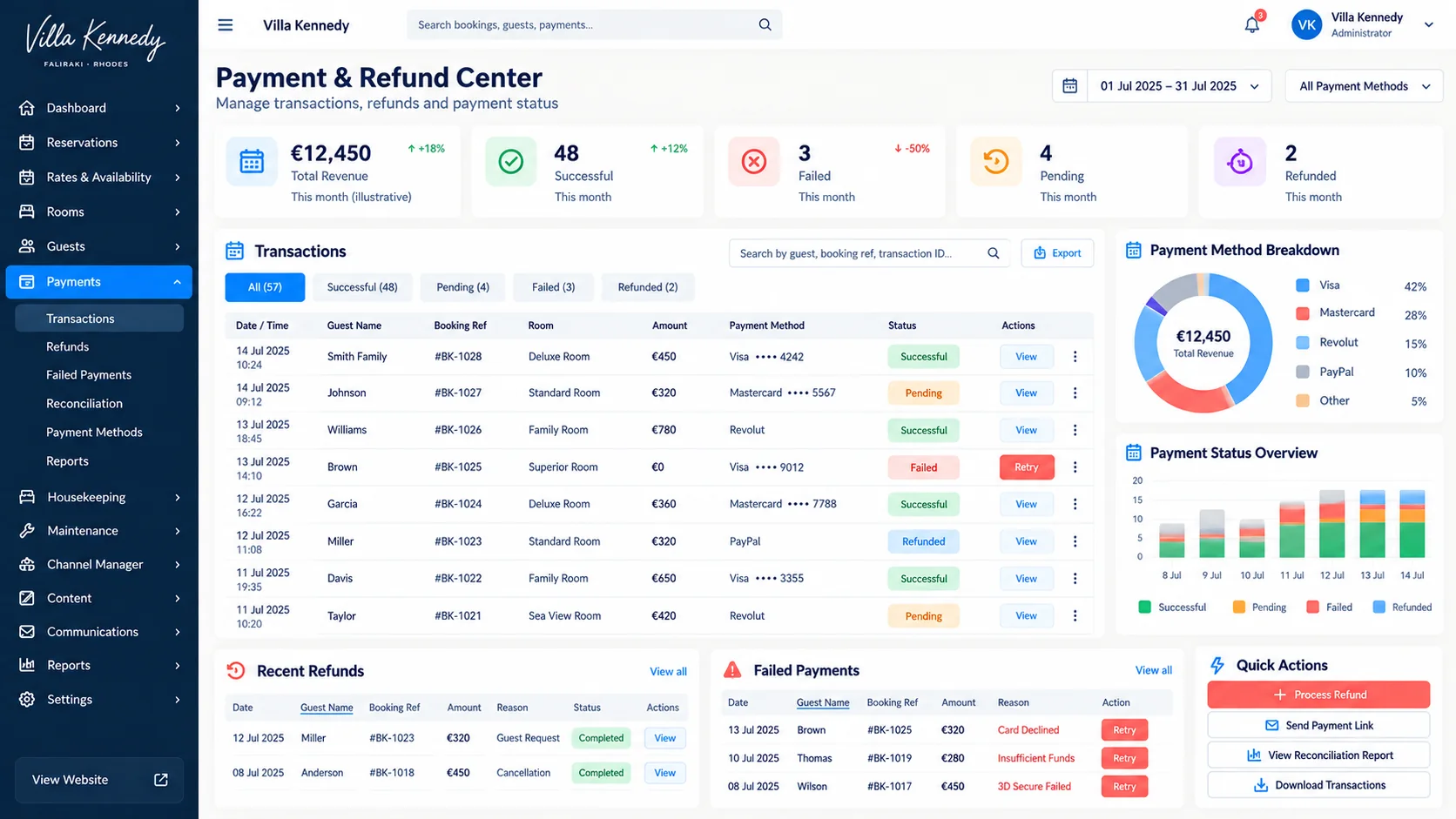Click the Export button
This screenshot has width=1456, height=819.
point(1057,253)
